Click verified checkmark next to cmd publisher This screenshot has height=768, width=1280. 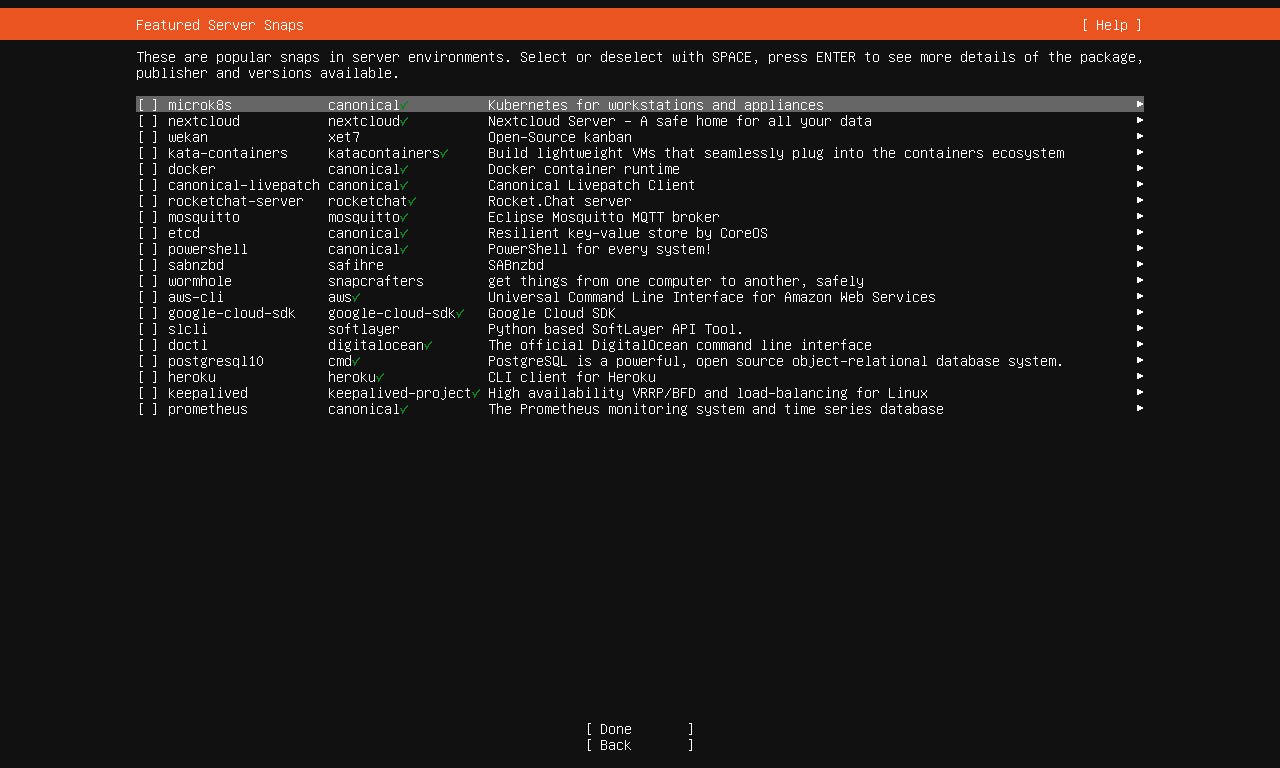356,361
